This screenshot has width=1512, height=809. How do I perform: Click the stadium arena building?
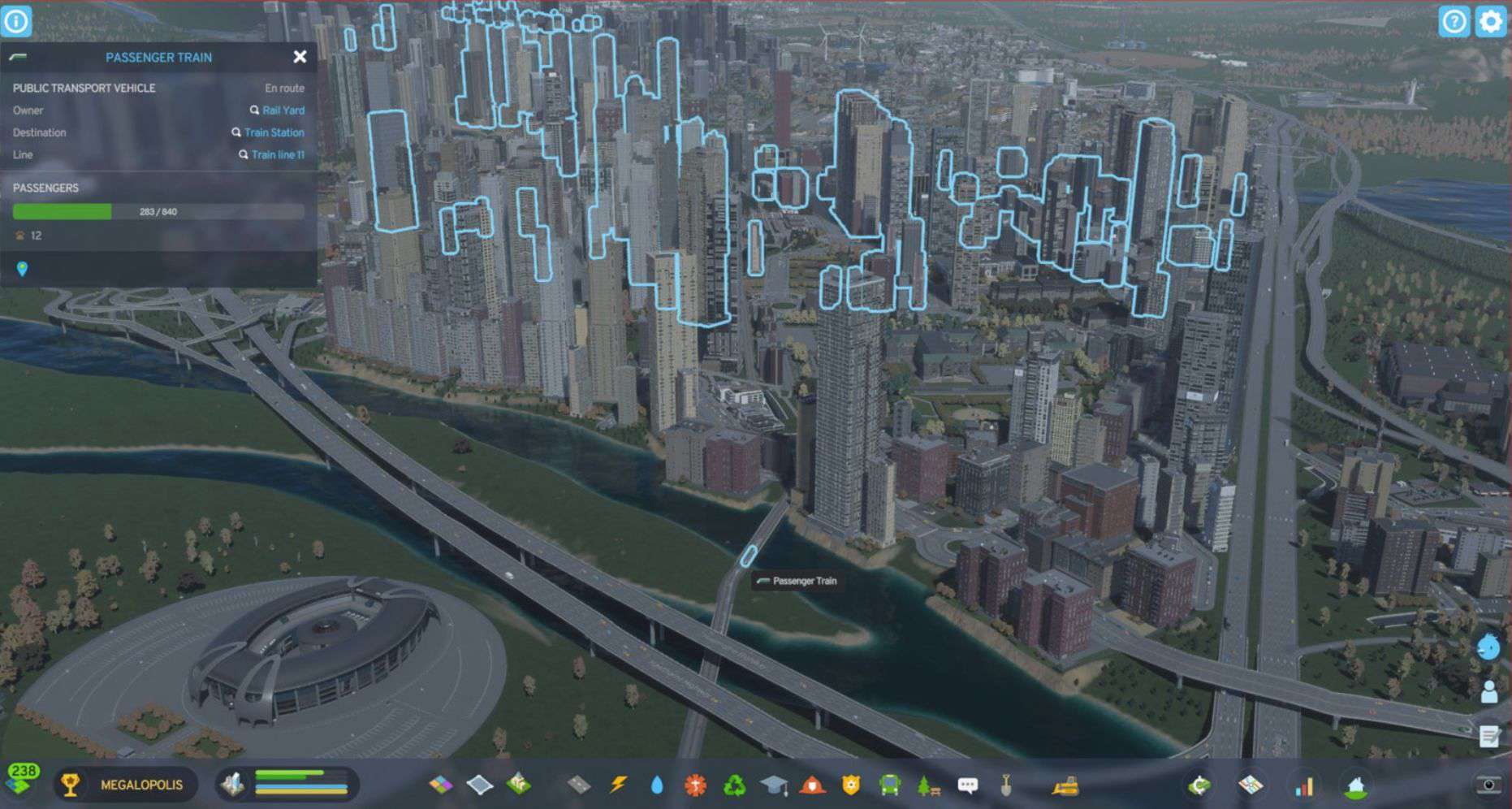tap(317, 650)
